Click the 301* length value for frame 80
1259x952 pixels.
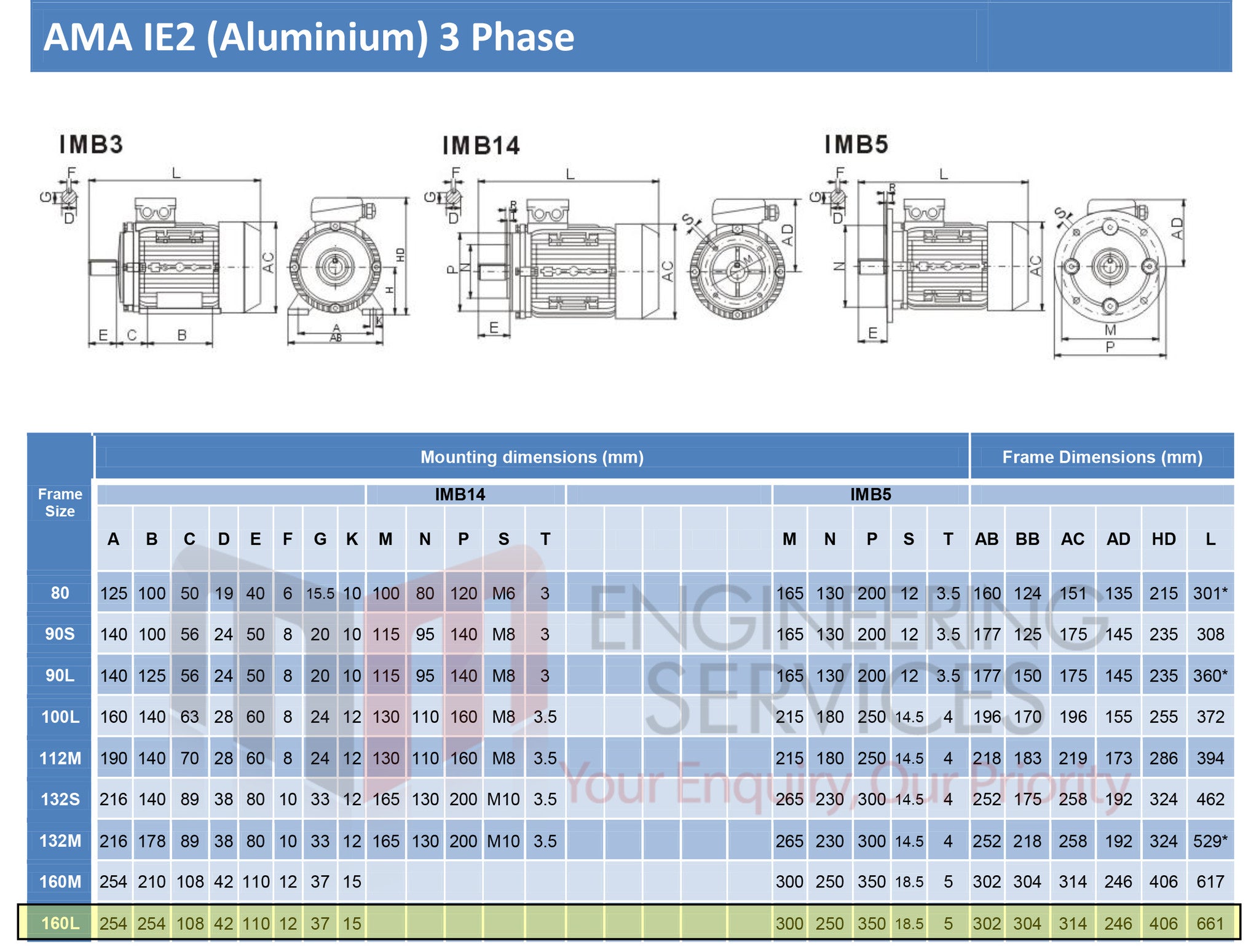click(x=1210, y=593)
